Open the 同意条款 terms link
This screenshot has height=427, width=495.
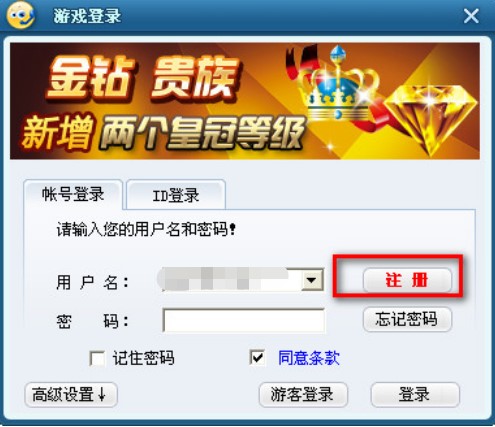[309, 358]
